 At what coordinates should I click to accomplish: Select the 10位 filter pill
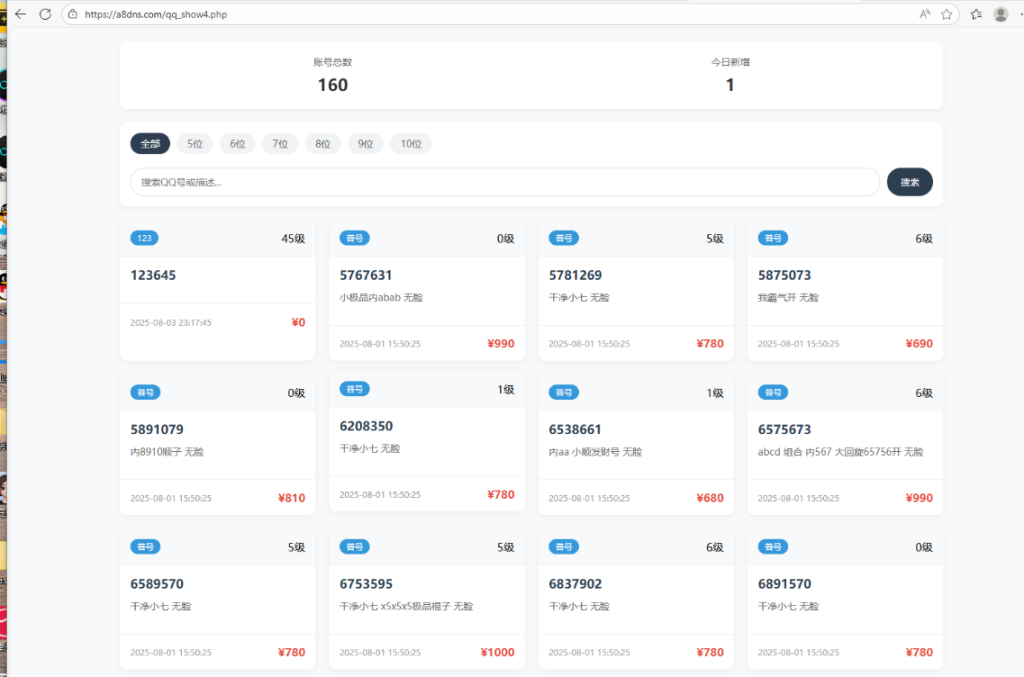tap(411, 144)
